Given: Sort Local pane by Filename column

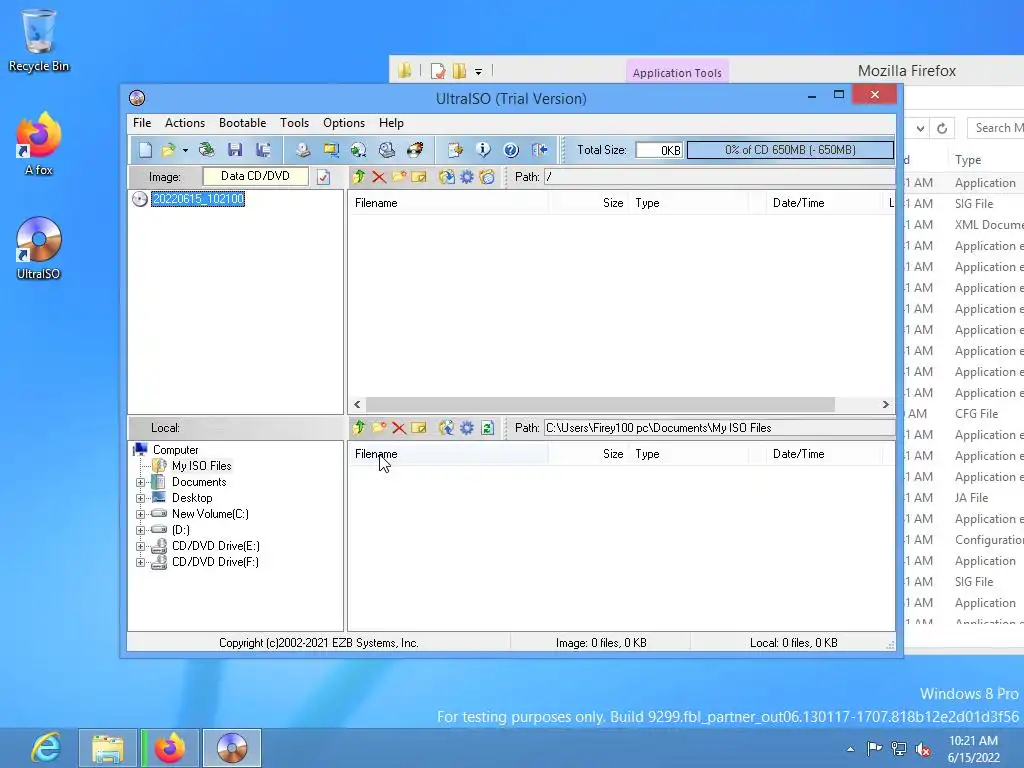Looking at the screenshot, I should pyautogui.click(x=448, y=454).
